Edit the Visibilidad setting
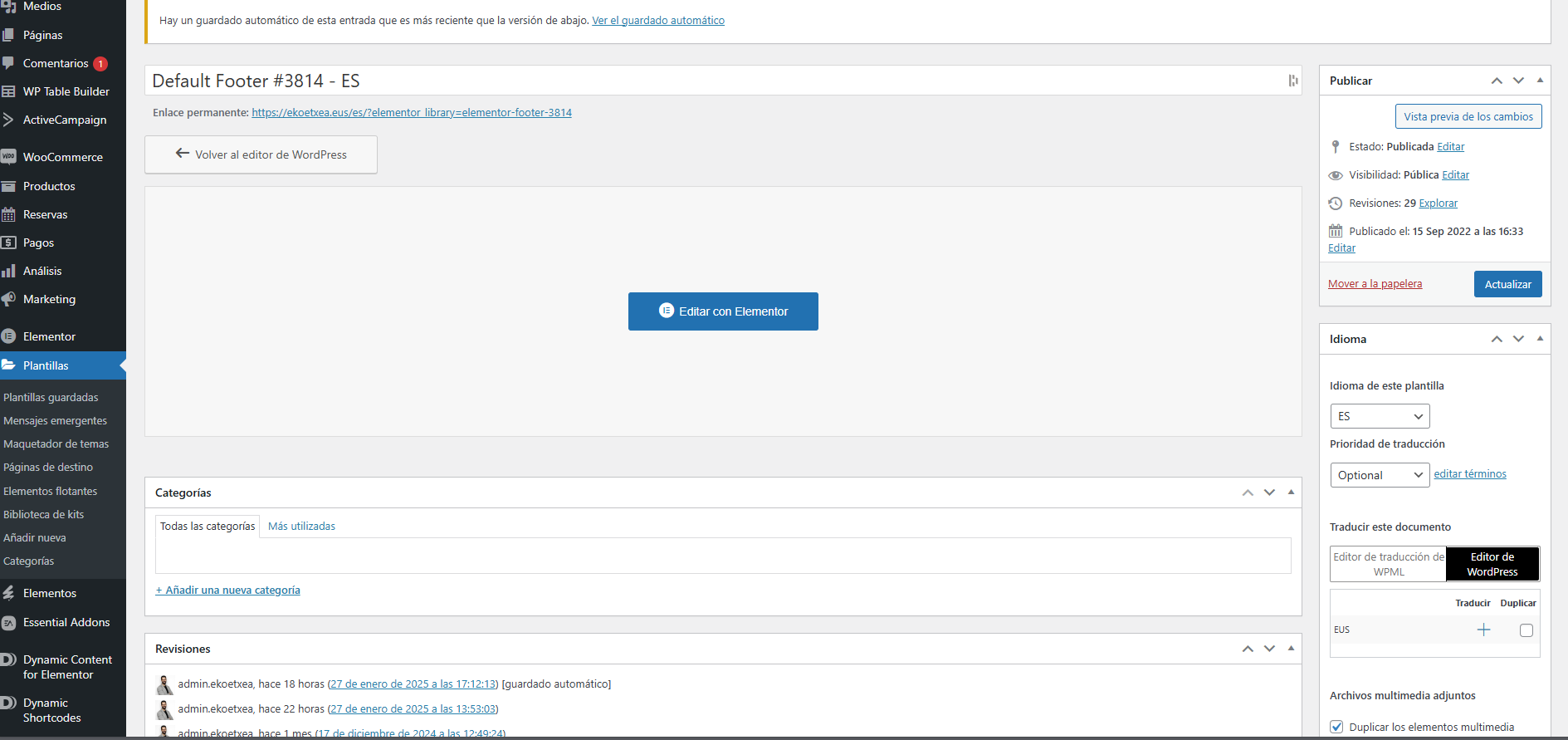This screenshot has width=1568, height=740. 1455,175
